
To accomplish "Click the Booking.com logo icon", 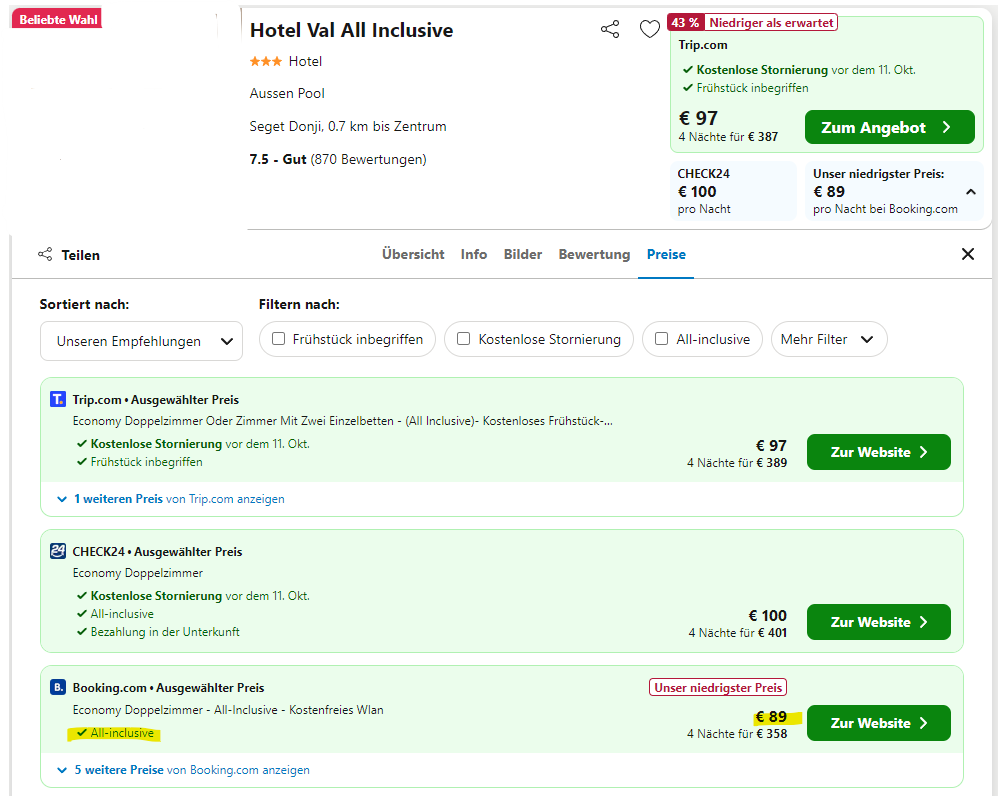I will (57, 687).
